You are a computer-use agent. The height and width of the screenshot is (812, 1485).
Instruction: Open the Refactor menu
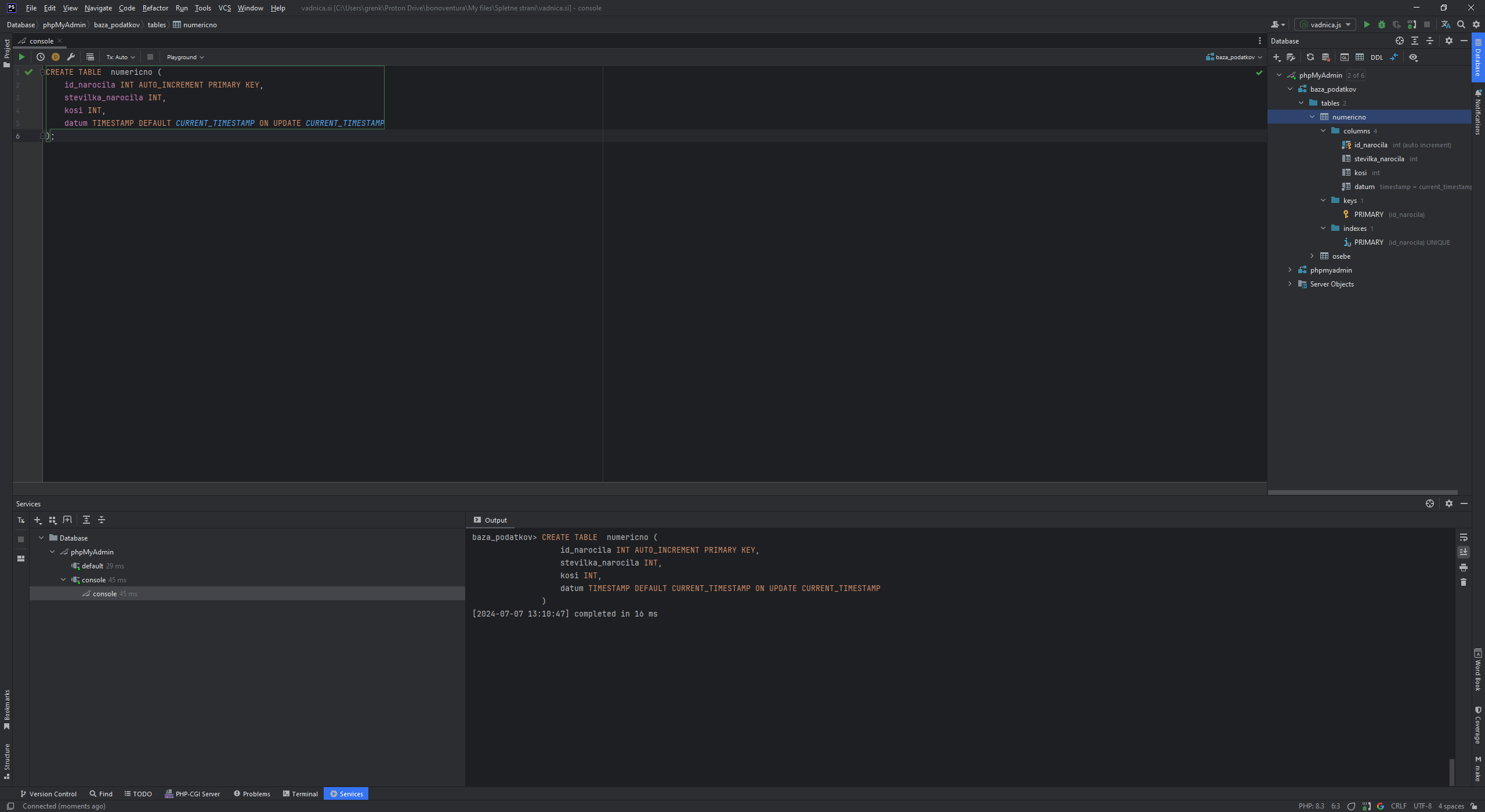(155, 8)
